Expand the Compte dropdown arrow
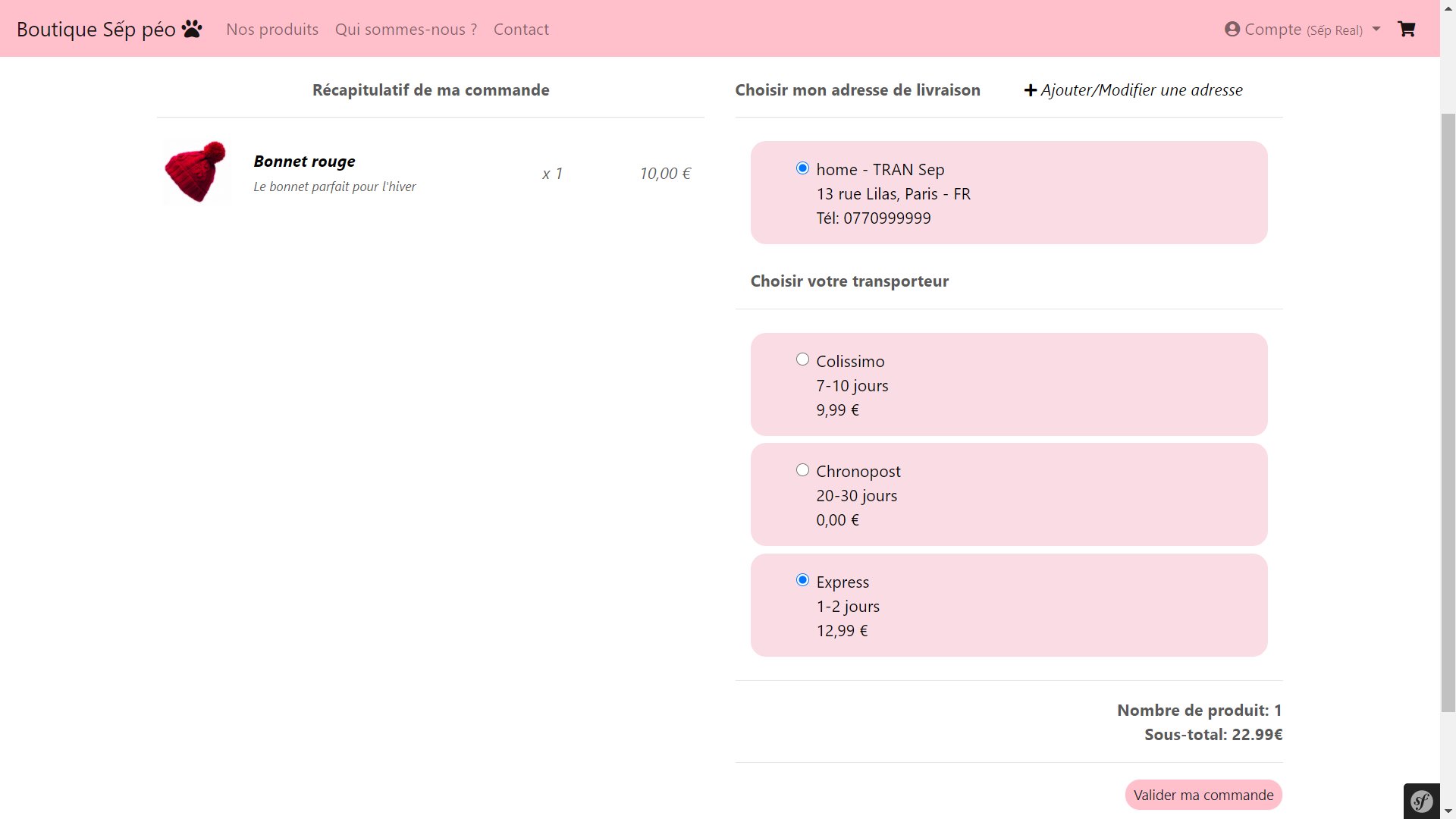This screenshot has height=819, width=1456. (x=1376, y=29)
